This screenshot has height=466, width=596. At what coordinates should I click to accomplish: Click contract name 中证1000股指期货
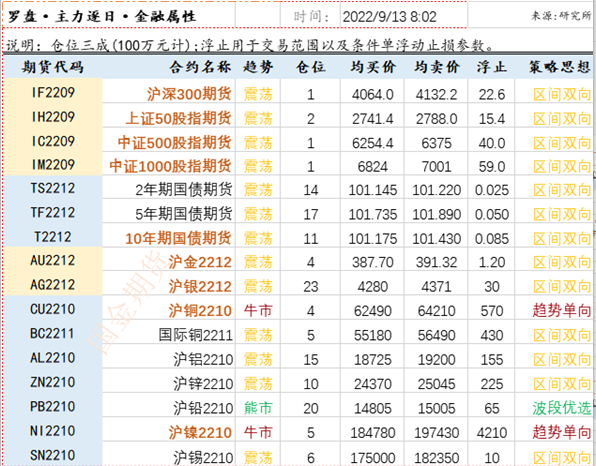(x=171, y=166)
